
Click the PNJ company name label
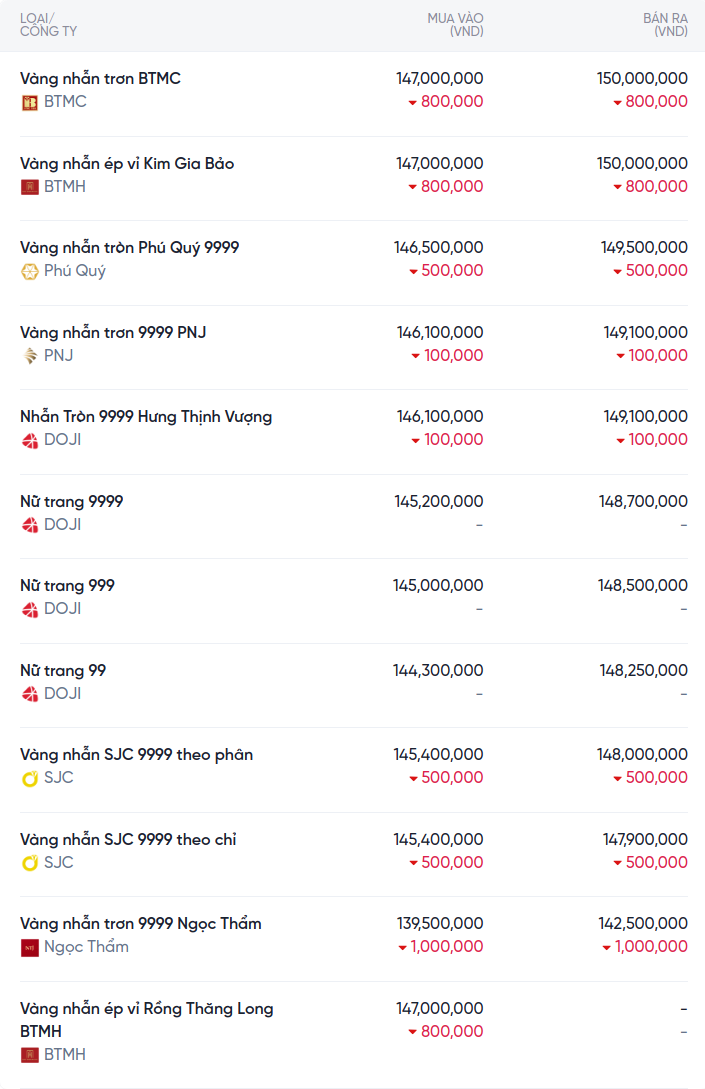(x=58, y=356)
